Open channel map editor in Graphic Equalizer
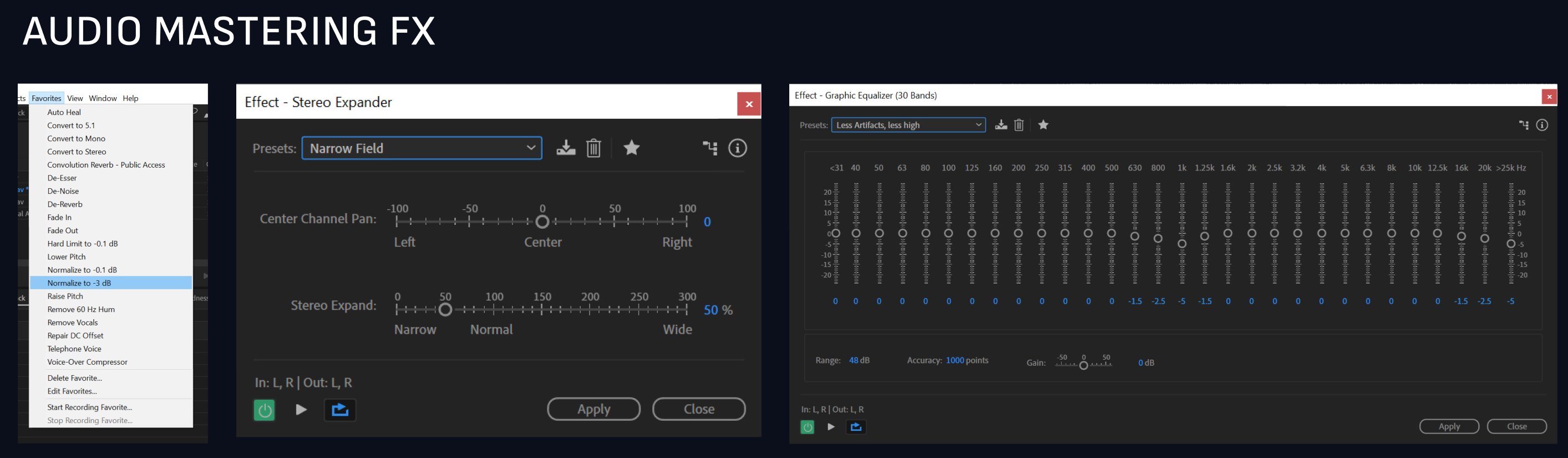Viewport: 1568px width, 458px height. (1524, 125)
